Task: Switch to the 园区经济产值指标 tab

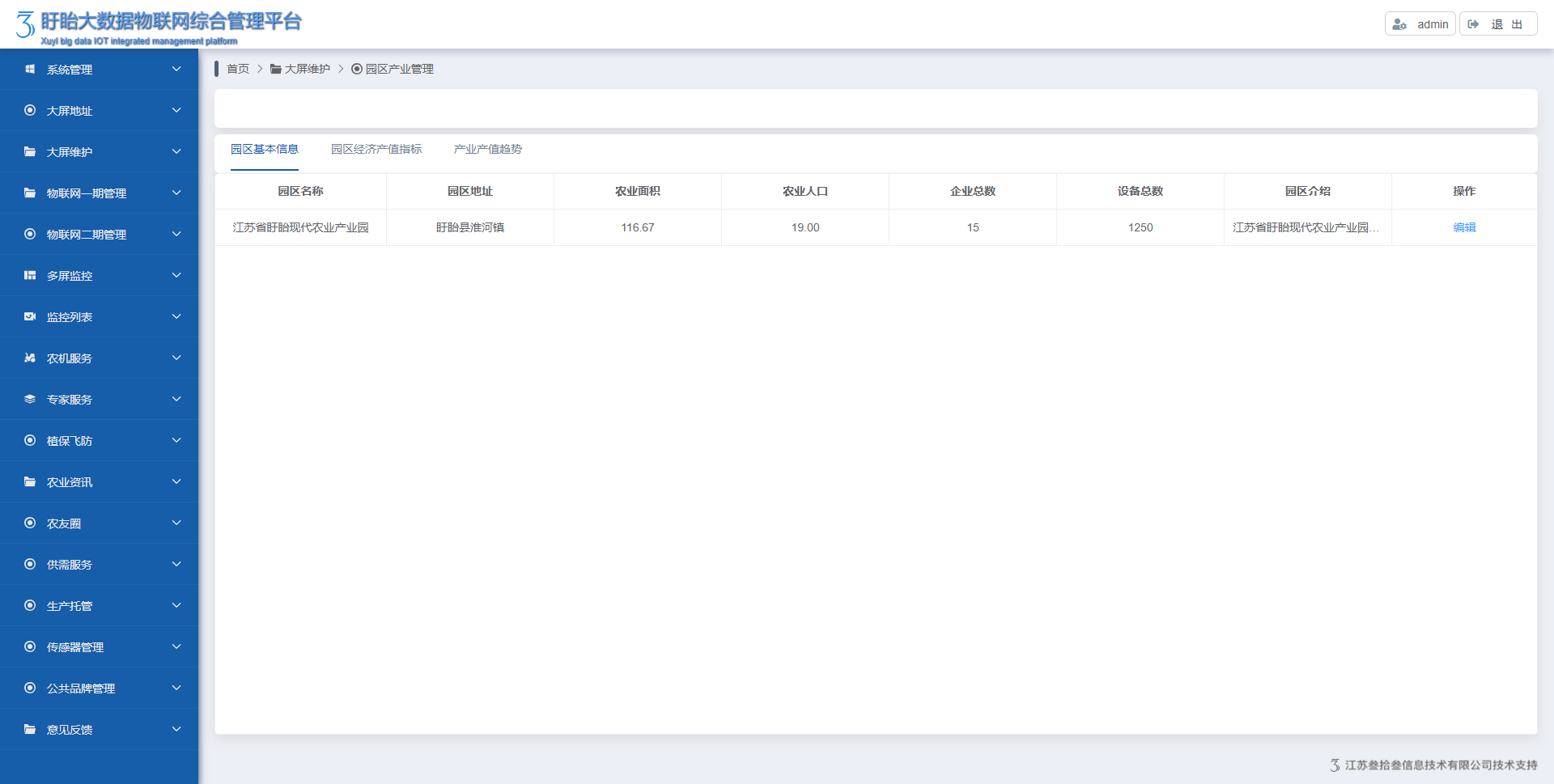Action: 376,150
